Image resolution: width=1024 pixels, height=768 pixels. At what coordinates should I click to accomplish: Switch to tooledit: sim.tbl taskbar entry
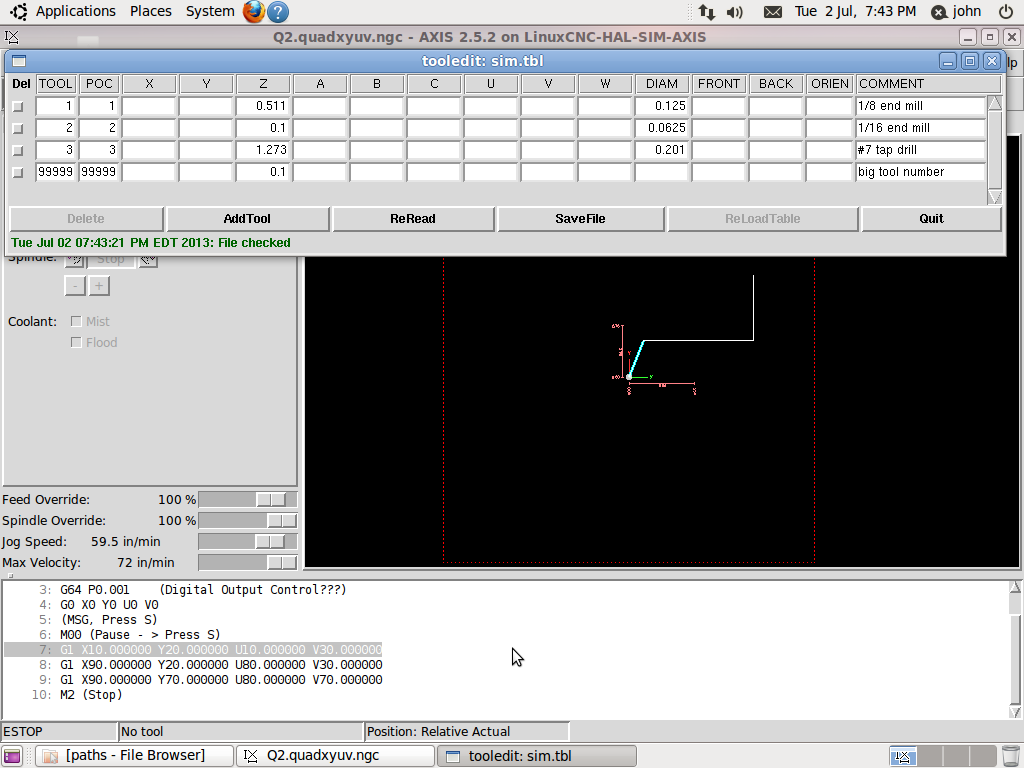tap(536, 756)
